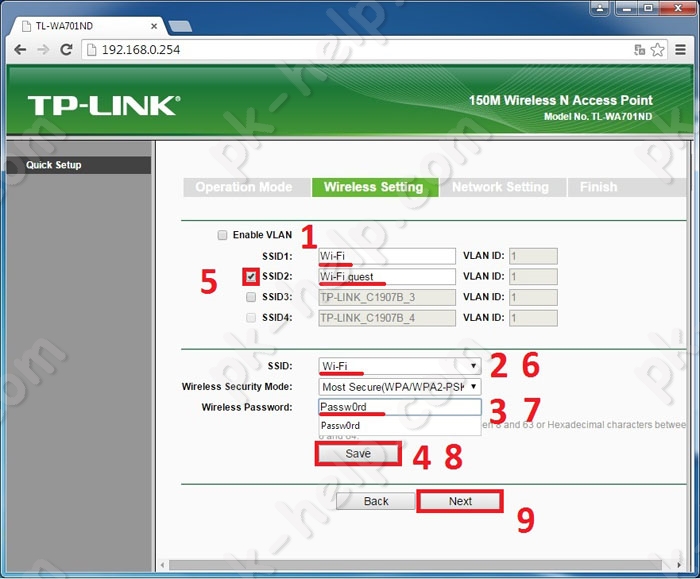700x579 pixels.
Task: Close the TL-WA701ND browser tab
Action: point(154,26)
